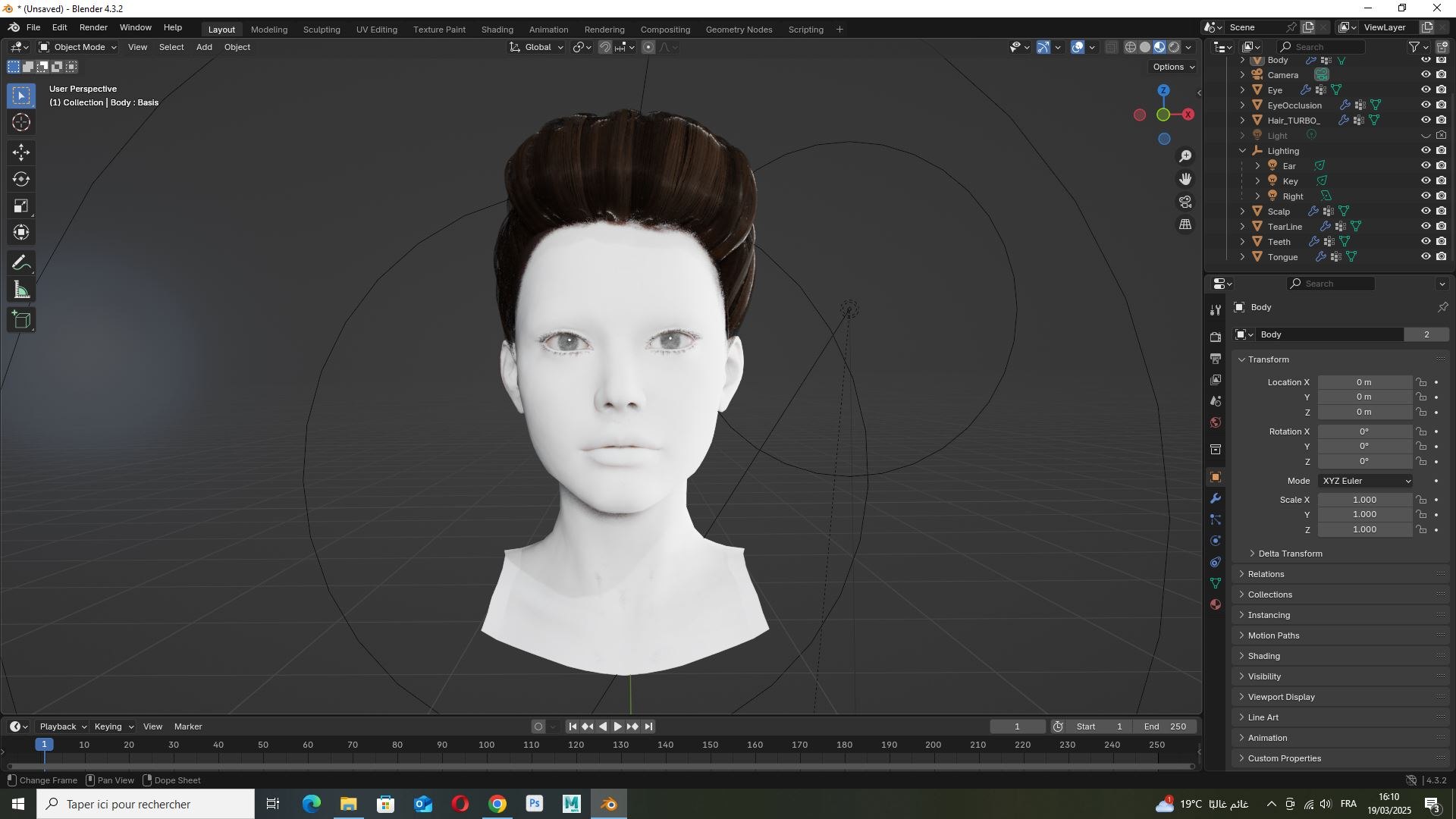
Task: Toggle auto keying record button
Action: point(538,726)
